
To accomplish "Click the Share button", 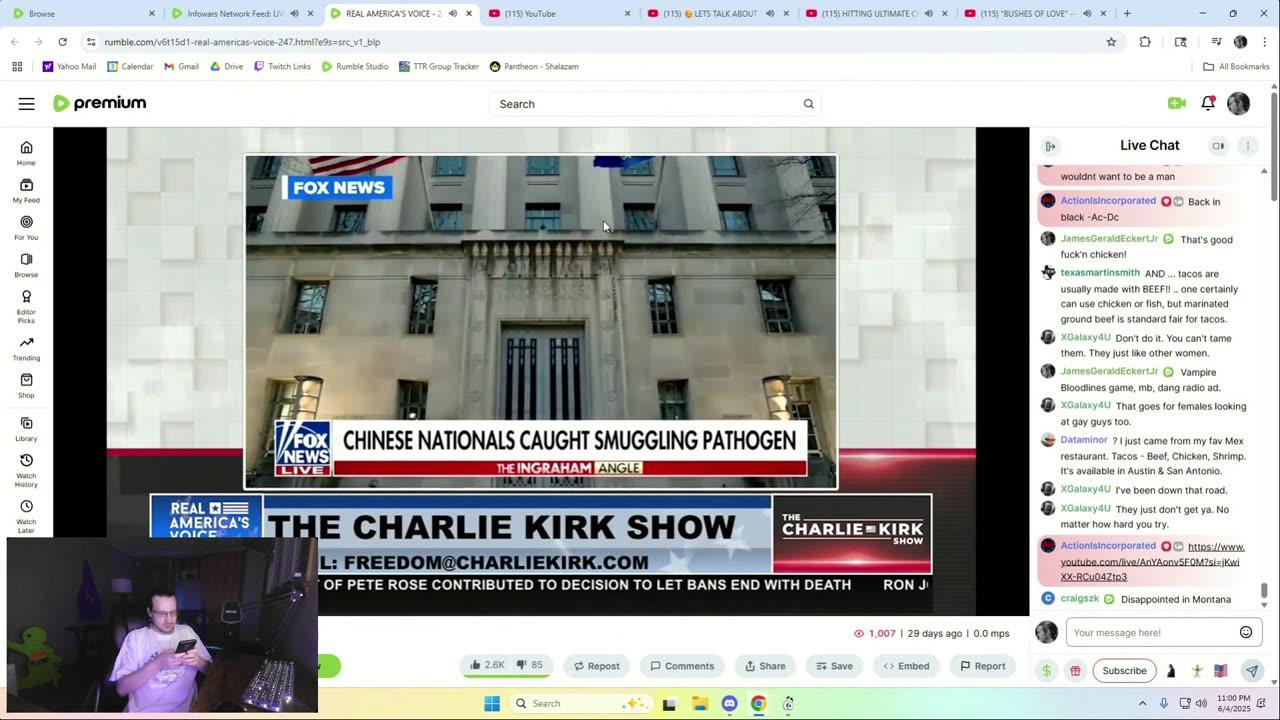I will click(765, 666).
